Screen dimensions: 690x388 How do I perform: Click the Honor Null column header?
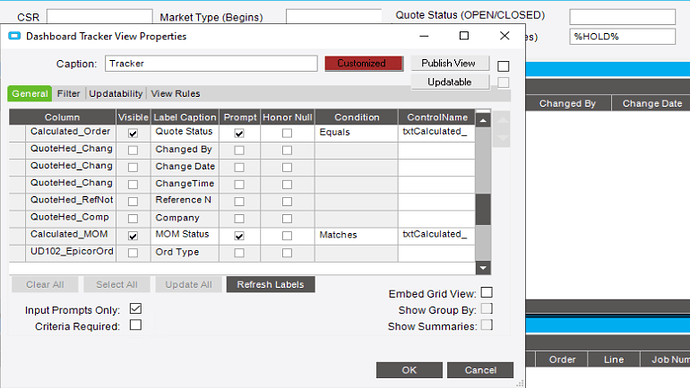(287, 117)
